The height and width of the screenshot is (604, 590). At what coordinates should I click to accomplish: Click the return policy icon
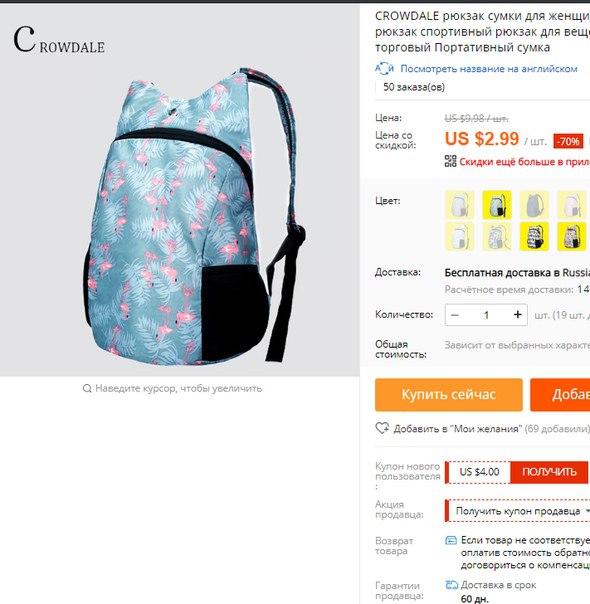click(x=451, y=540)
